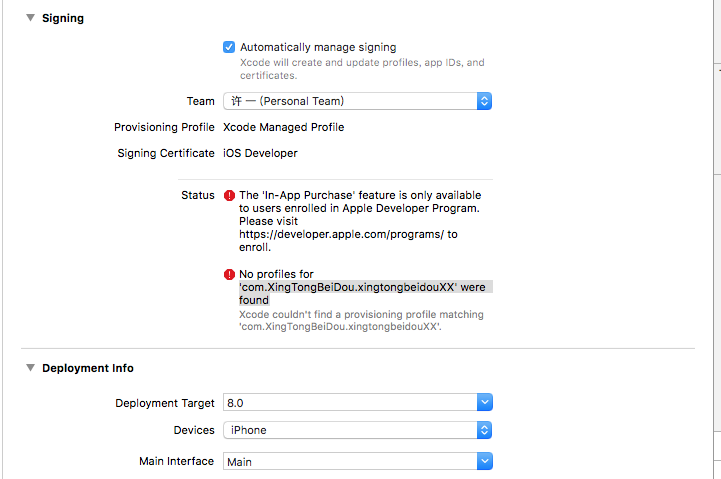Click the Main Interface text field
Image resolution: width=721 pixels, height=479 pixels.
click(x=350, y=461)
